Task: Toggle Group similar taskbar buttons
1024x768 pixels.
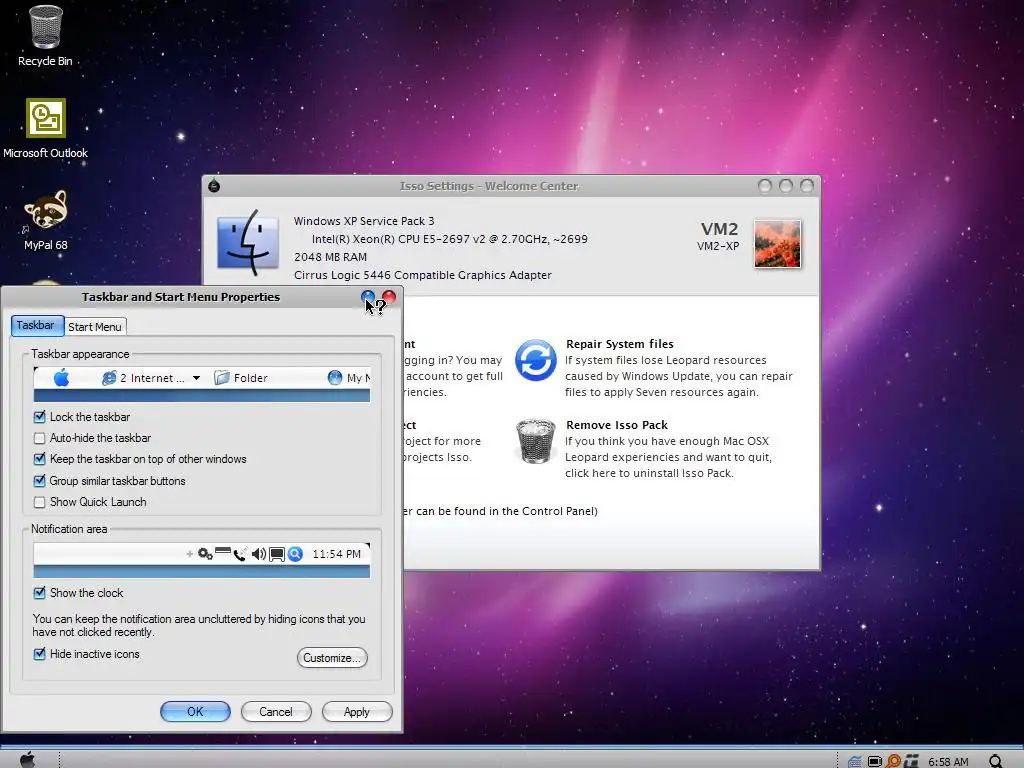Action: 39,481
